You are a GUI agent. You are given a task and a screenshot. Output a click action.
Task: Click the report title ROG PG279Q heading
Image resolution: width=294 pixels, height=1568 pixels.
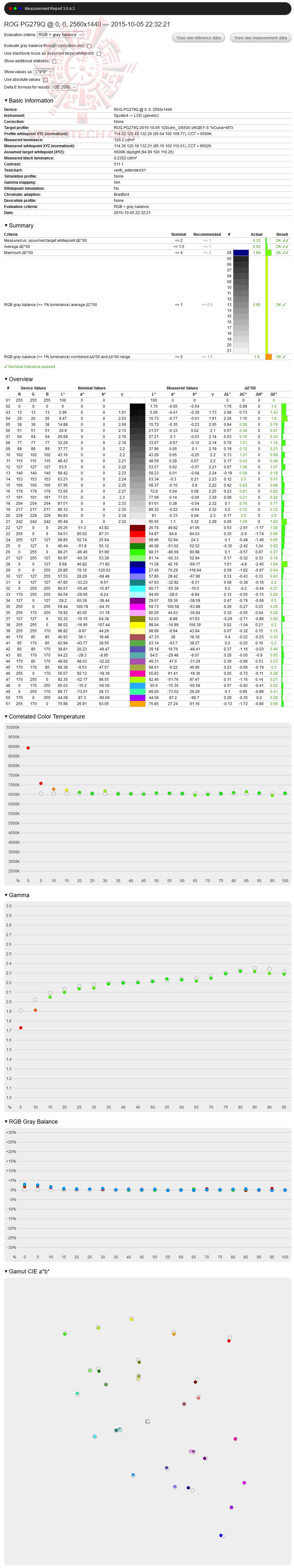87,24
